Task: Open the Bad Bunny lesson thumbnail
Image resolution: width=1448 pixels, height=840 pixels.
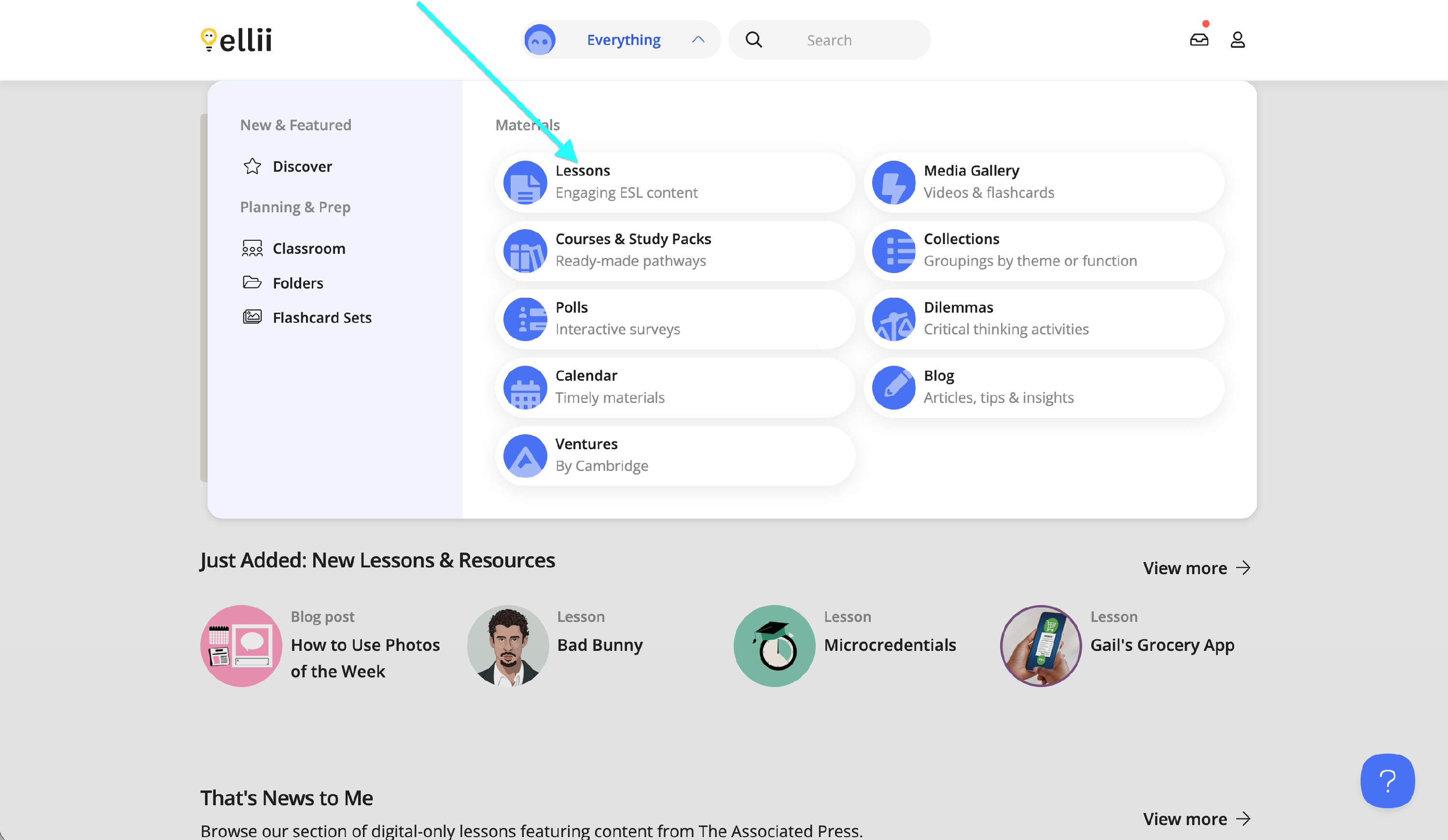Action: click(507, 645)
